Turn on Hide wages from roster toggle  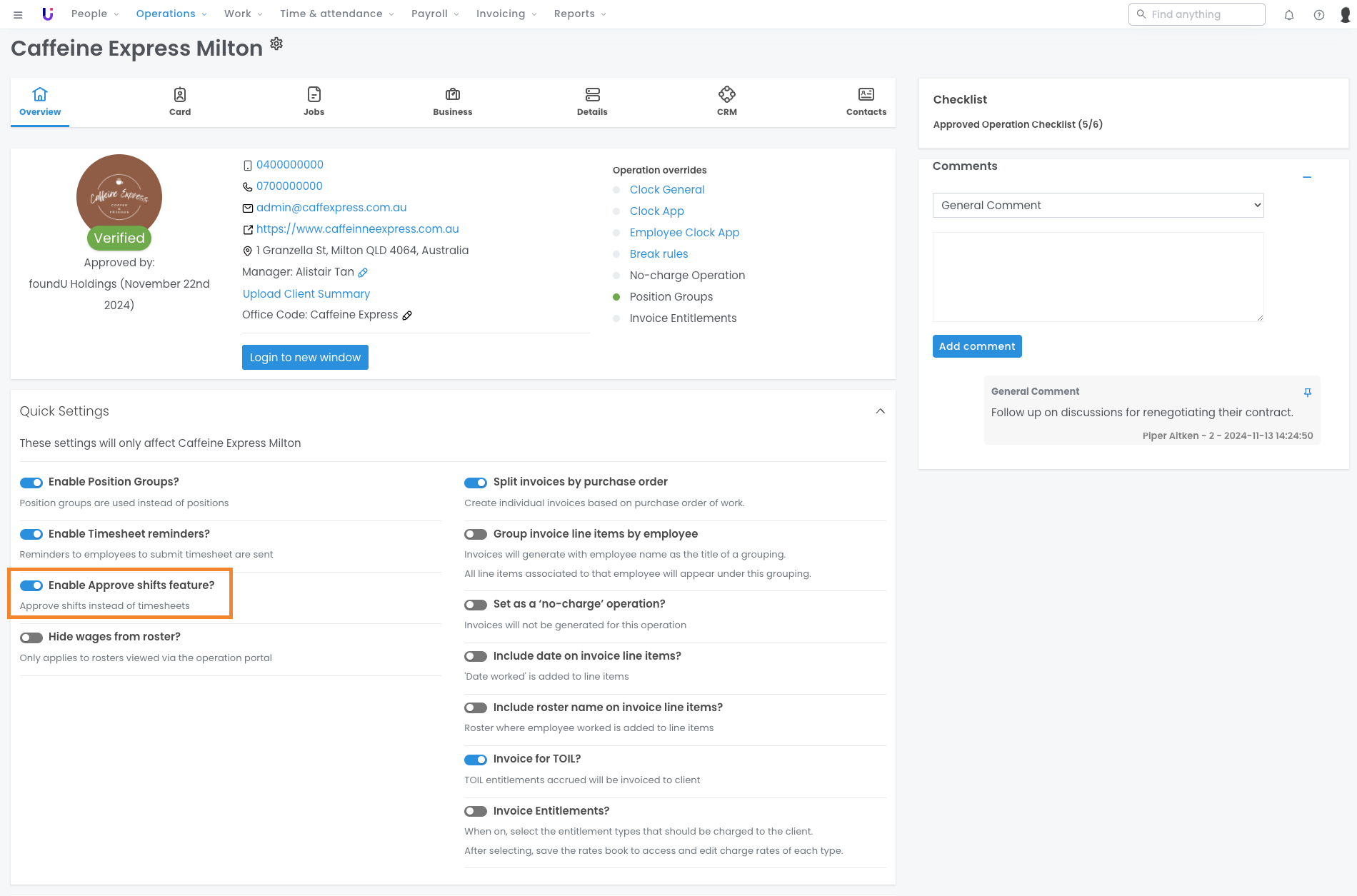(x=31, y=638)
